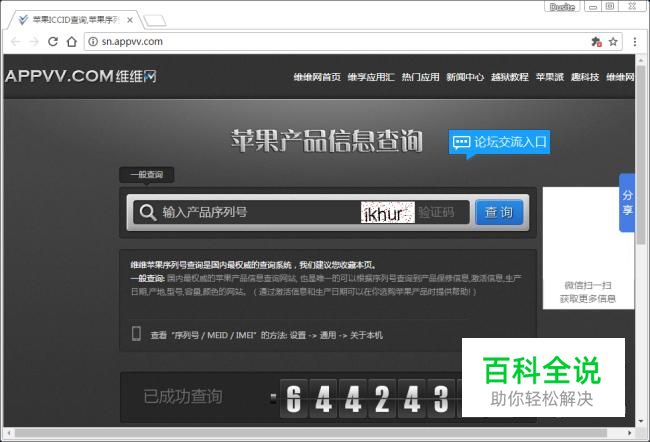Select the 一般查询 tab
The height and width of the screenshot is (442, 650).
coord(147,175)
